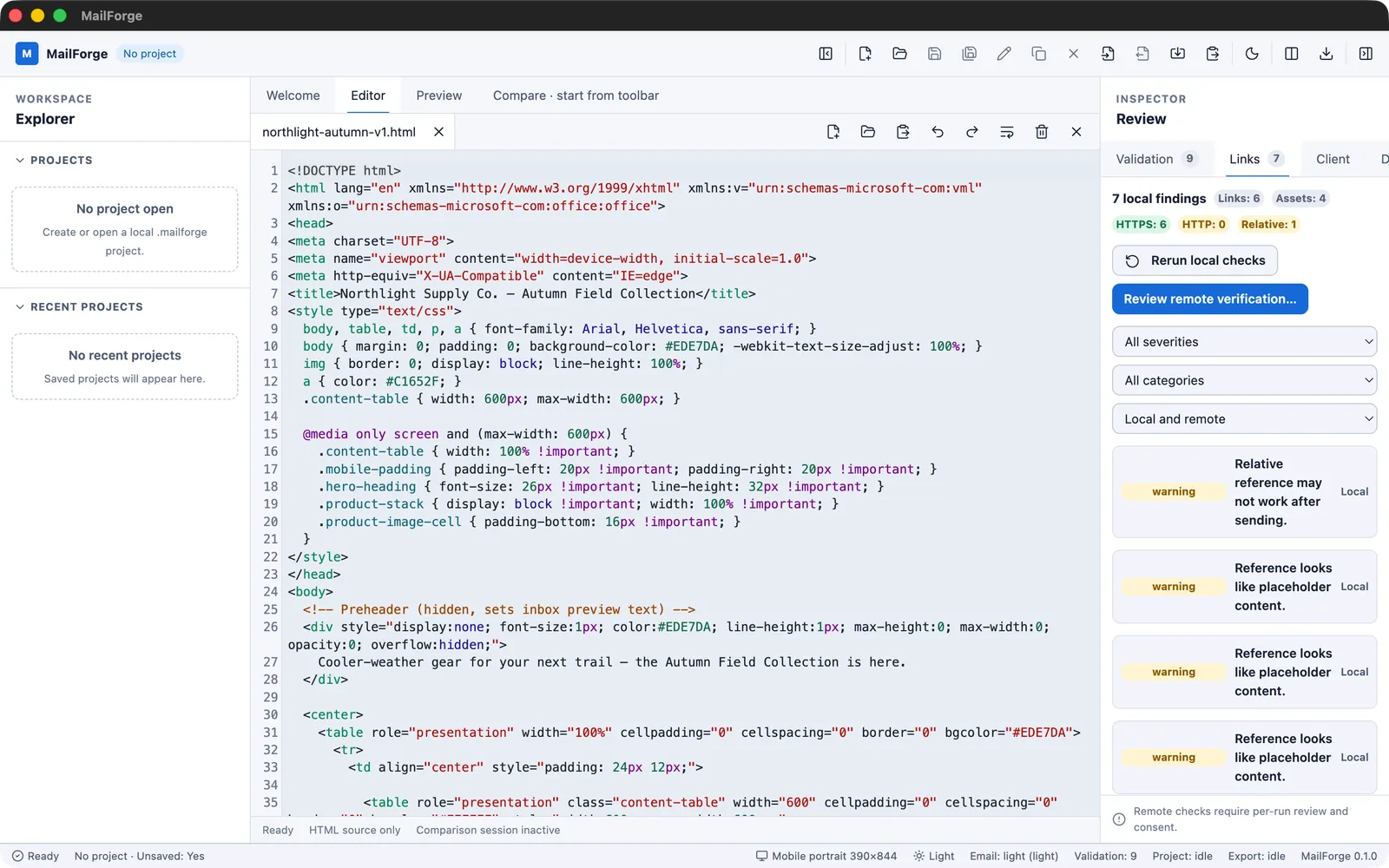The height and width of the screenshot is (868, 1389).
Task: Click the remote checks info icon
Action: coord(1119,819)
